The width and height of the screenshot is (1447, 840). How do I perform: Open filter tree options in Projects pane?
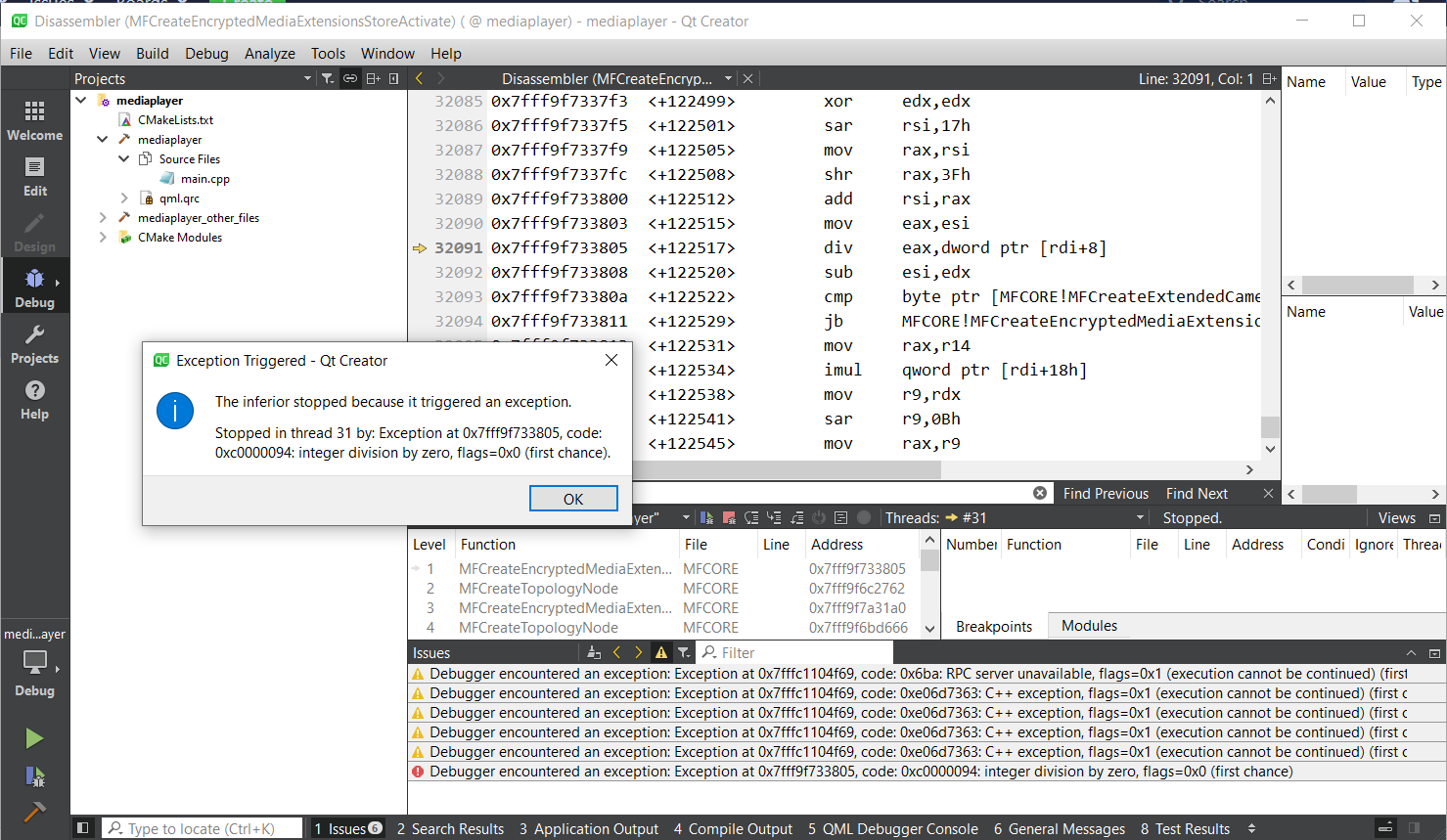[328, 78]
